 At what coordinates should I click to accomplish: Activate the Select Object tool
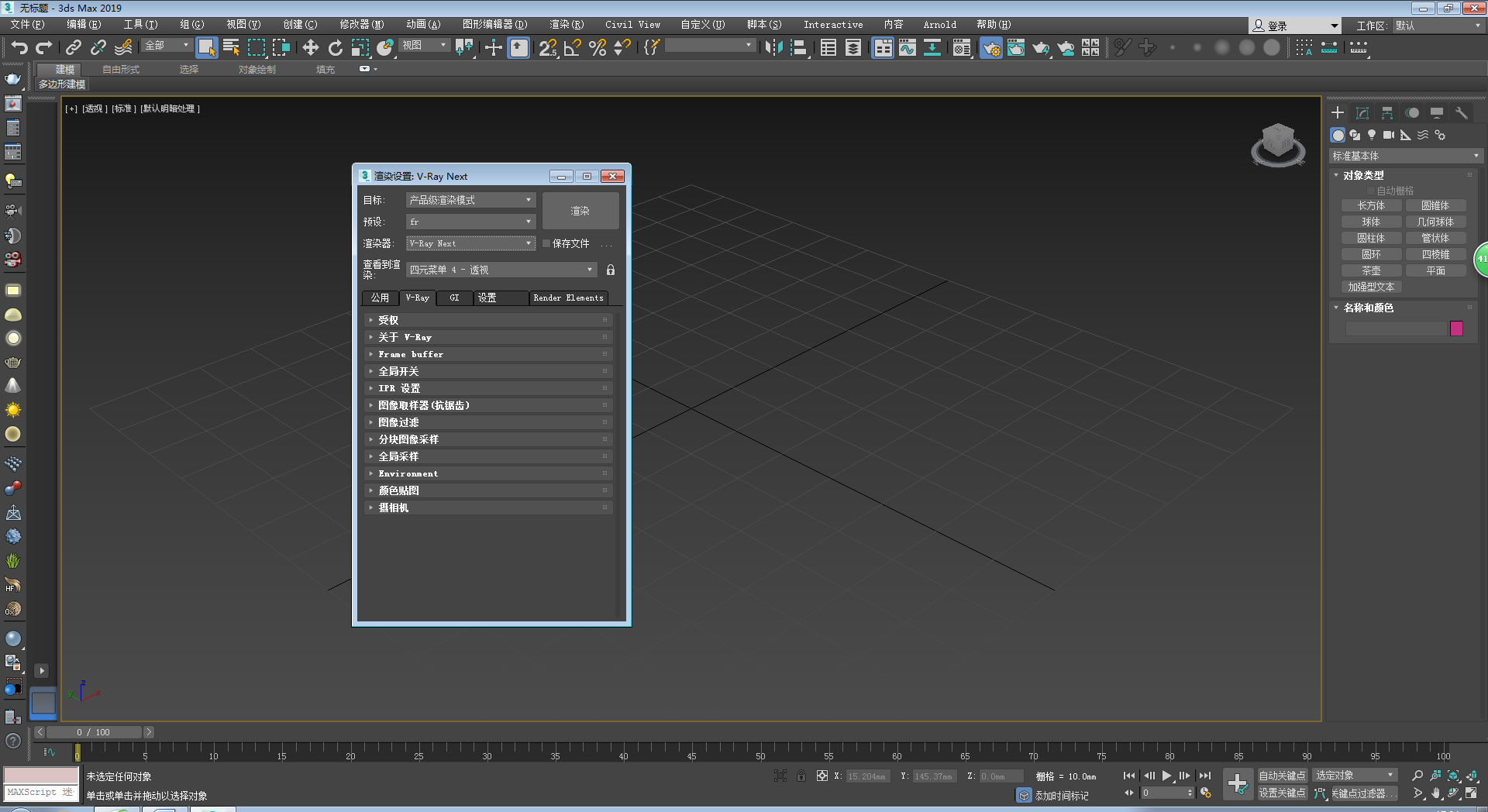(x=206, y=47)
